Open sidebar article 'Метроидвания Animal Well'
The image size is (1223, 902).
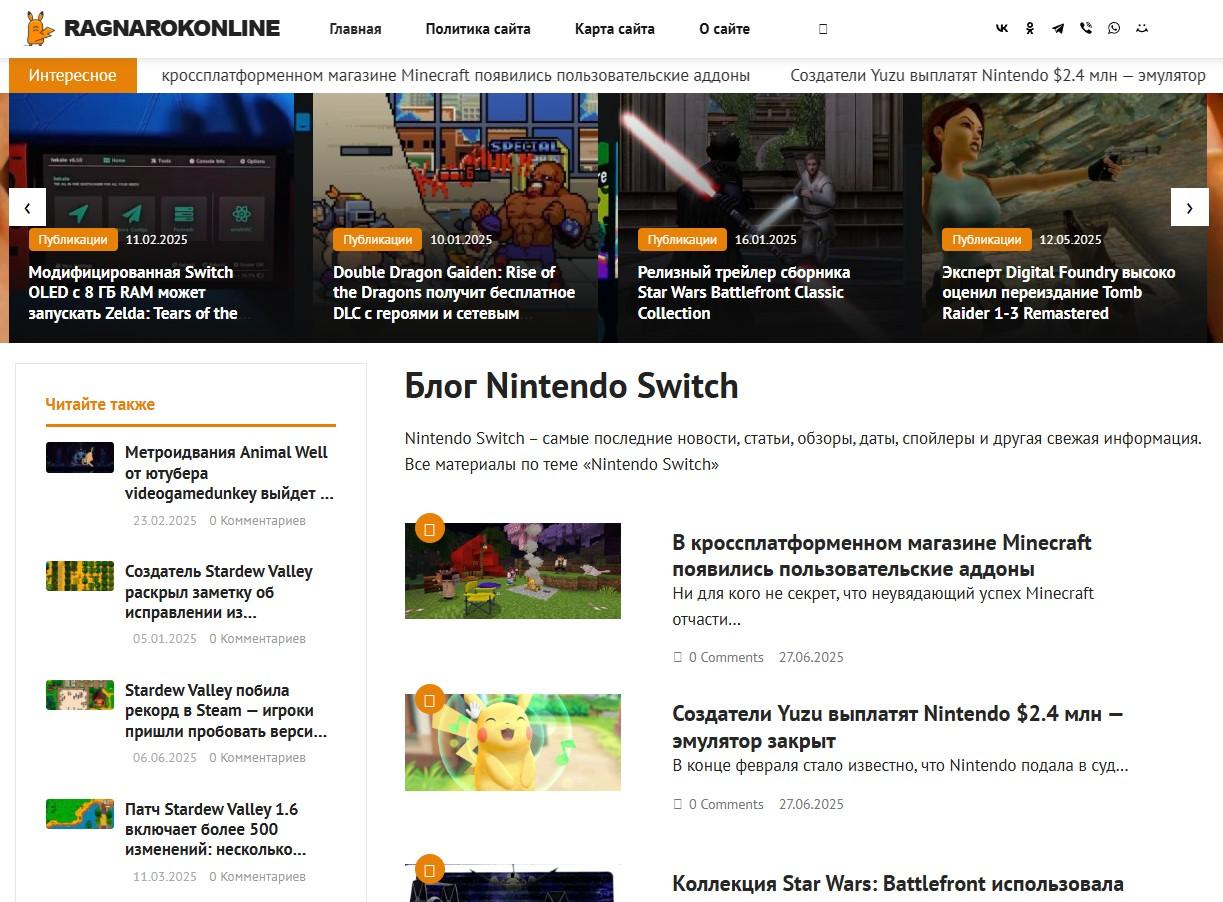[229, 472]
